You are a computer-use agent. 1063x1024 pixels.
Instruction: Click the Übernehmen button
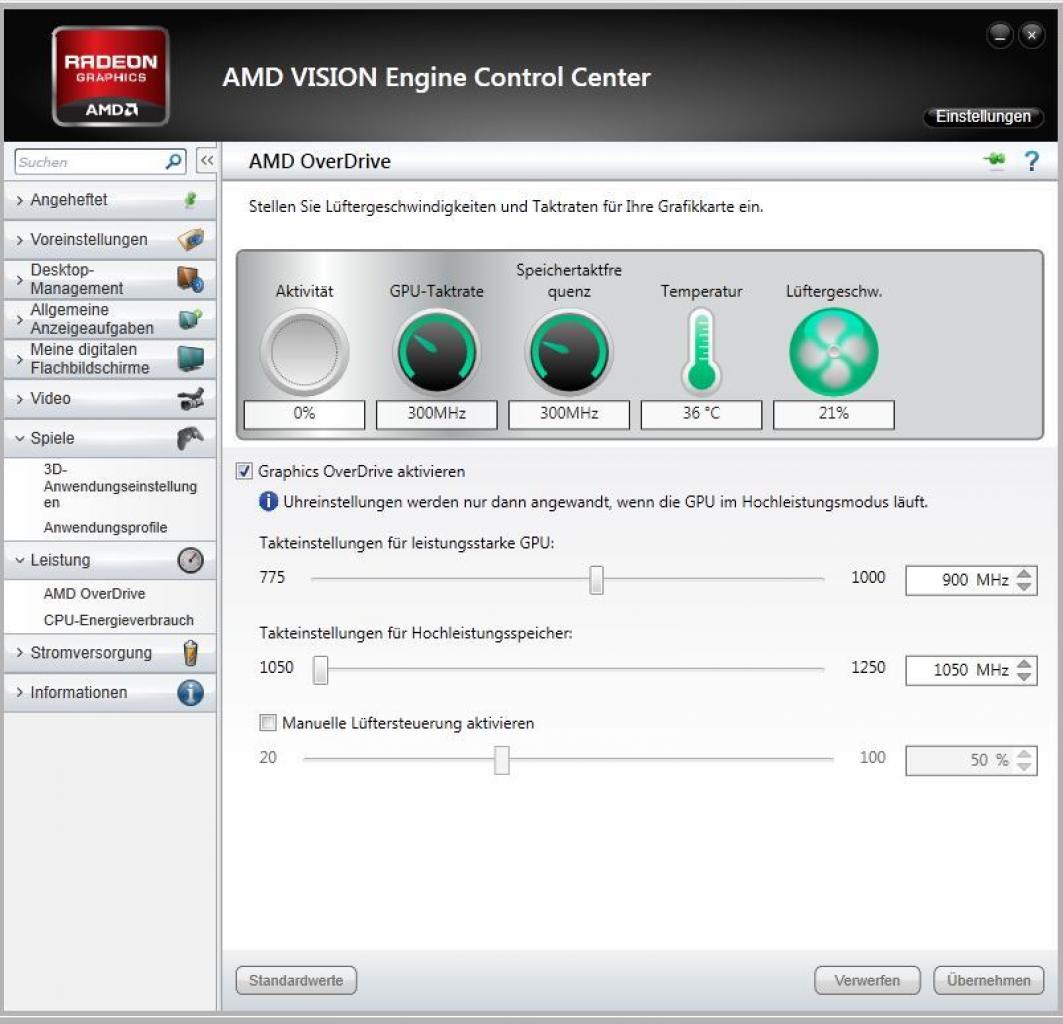(988, 980)
